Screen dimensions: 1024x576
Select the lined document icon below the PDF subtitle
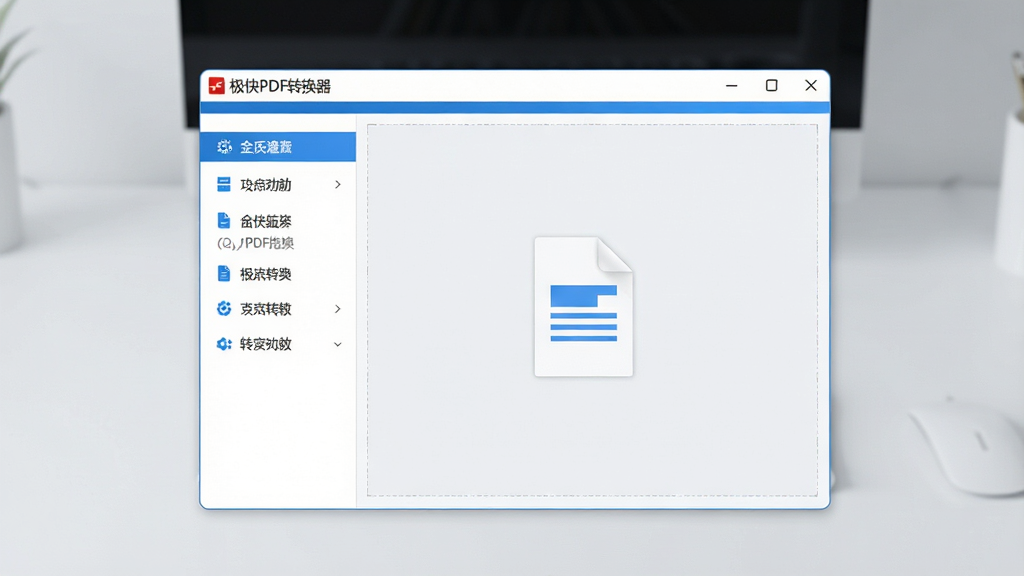click(223, 274)
